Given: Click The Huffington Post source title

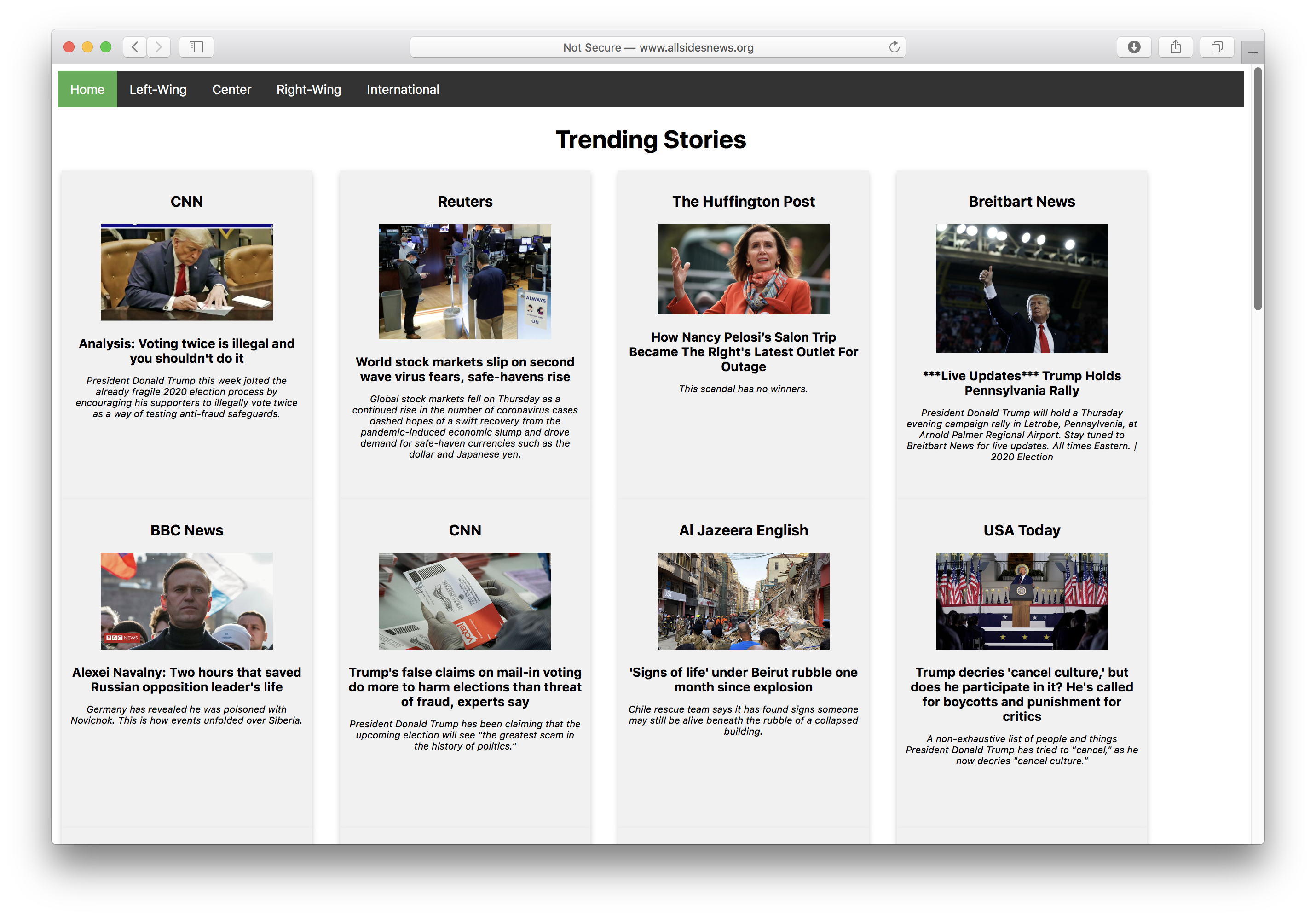Looking at the screenshot, I should [743, 201].
